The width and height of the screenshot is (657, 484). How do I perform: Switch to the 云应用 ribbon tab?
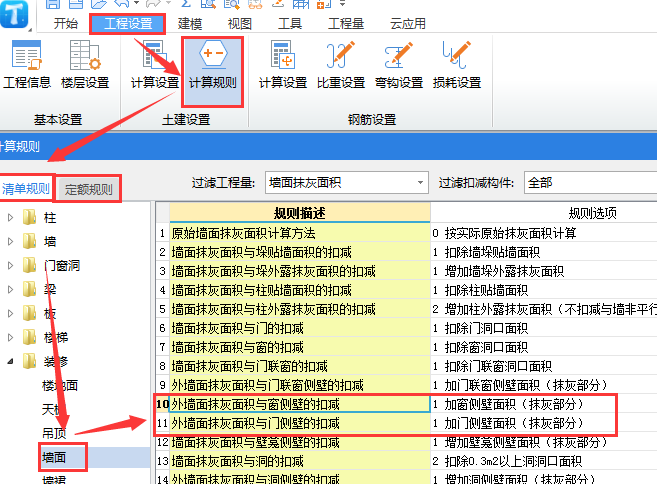point(408,23)
